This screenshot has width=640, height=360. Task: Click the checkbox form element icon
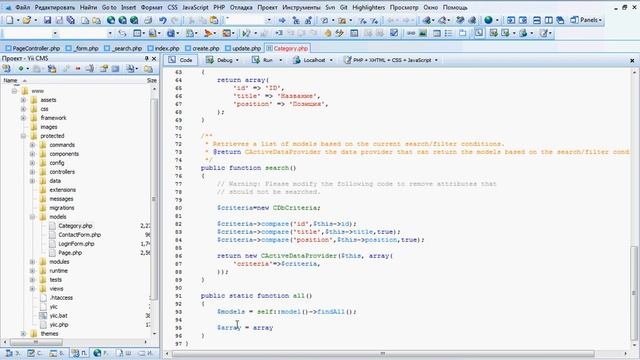(x=394, y=33)
